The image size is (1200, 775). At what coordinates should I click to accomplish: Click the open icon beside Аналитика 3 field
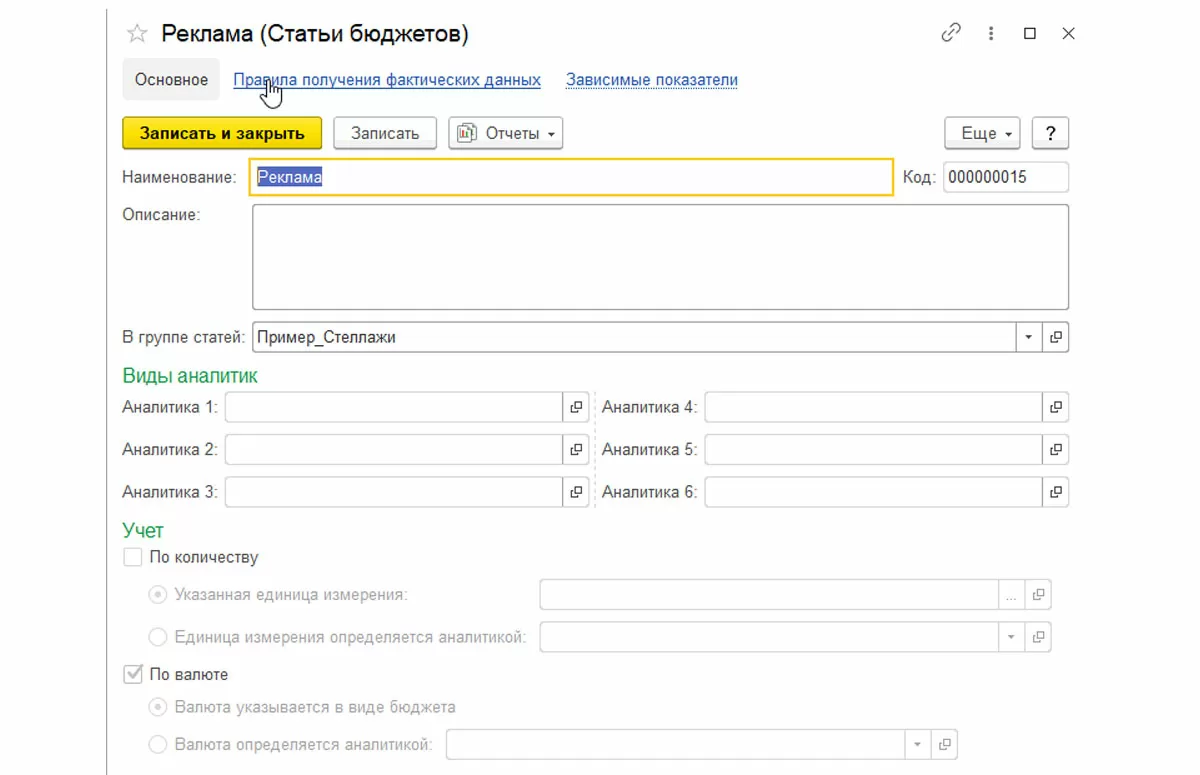pos(576,492)
